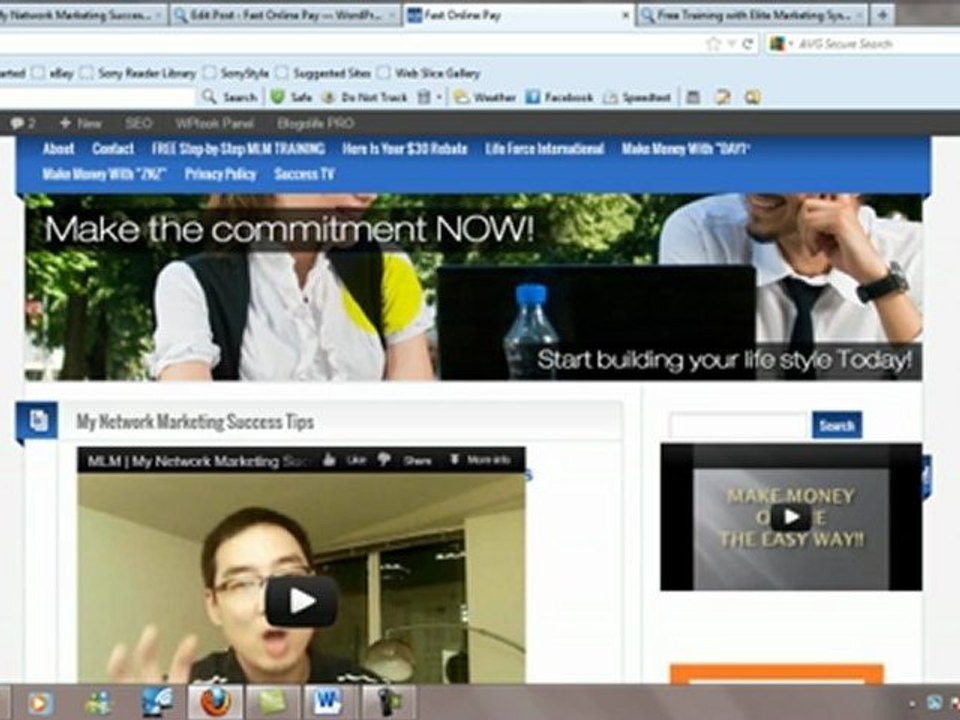Open Microsoft Word from taskbar

tap(329, 703)
